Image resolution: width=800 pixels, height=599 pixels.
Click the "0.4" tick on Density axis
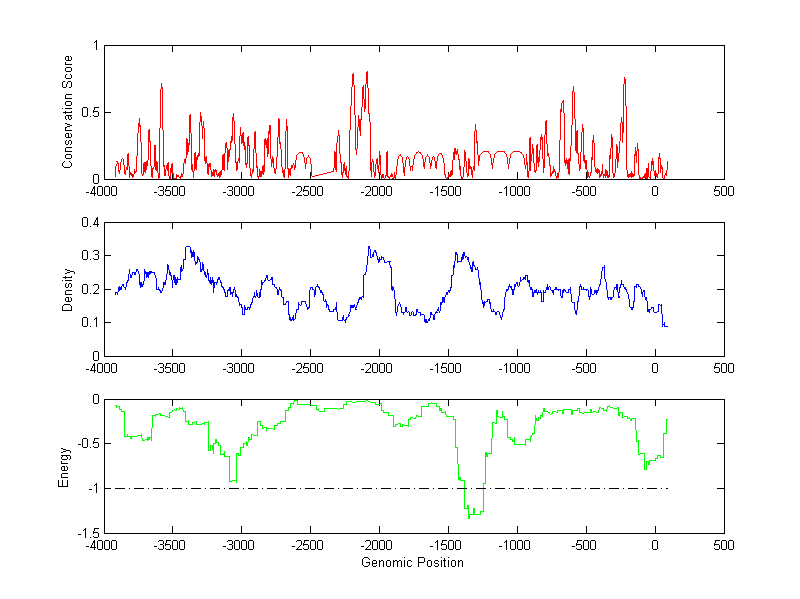88,223
